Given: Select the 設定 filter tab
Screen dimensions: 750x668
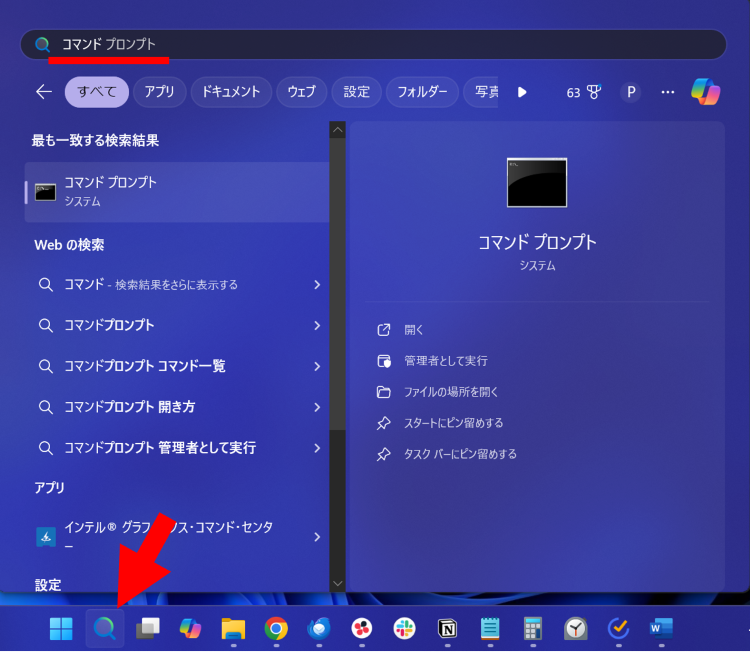Looking at the screenshot, I should point(356,92).
